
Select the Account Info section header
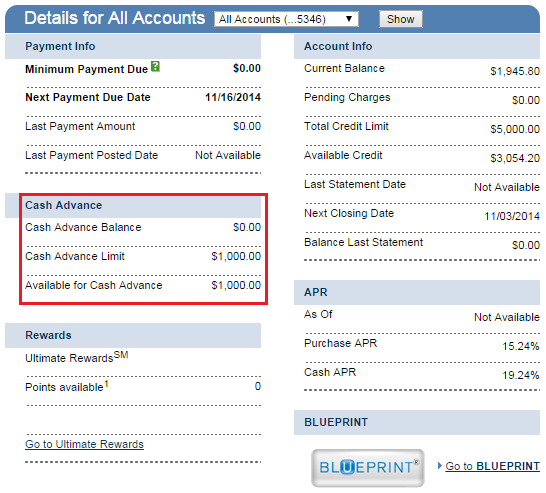(417, 46)
